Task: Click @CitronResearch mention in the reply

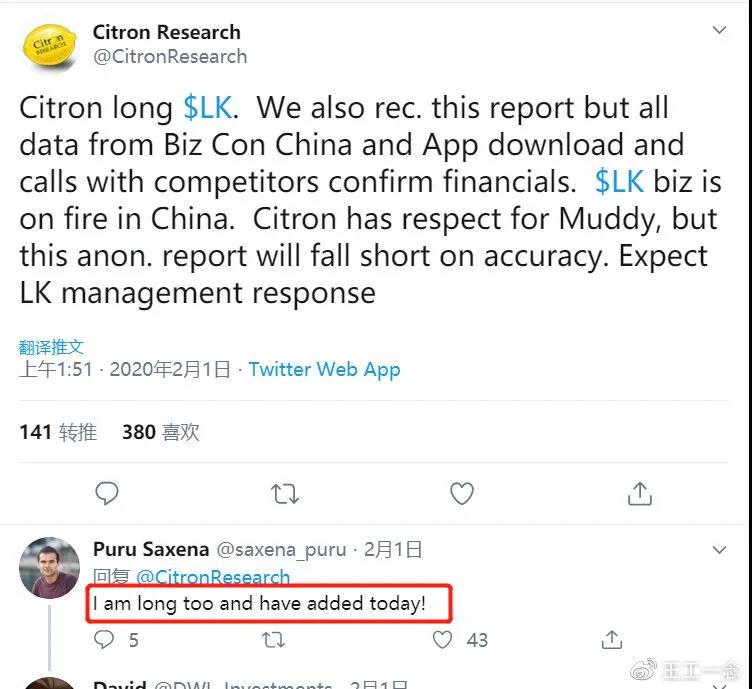Action: click(213, 577)
